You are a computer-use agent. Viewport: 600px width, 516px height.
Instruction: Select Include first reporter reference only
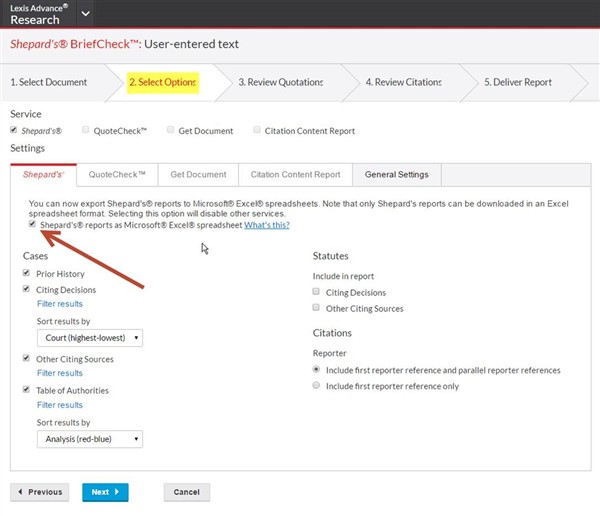coord(316,385)
